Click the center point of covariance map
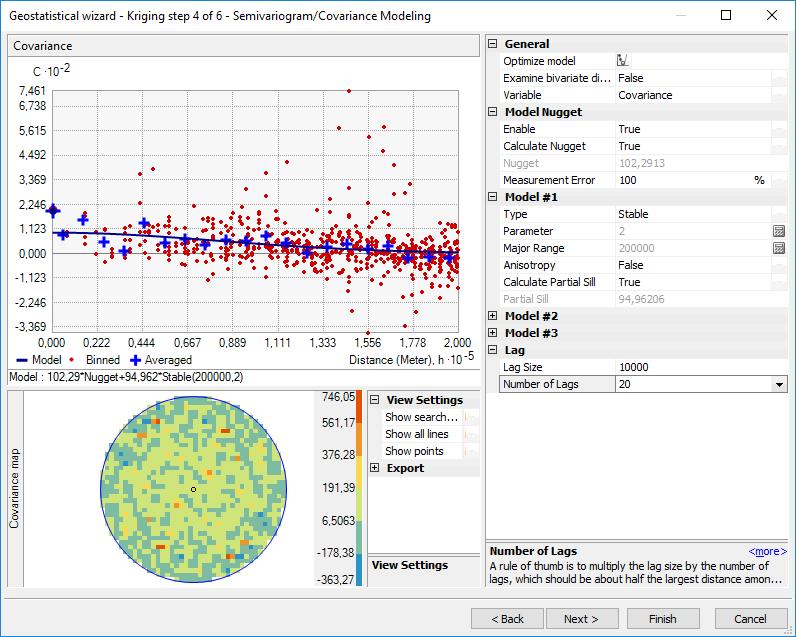The image size is (796, 637). (x=193, y=489)
